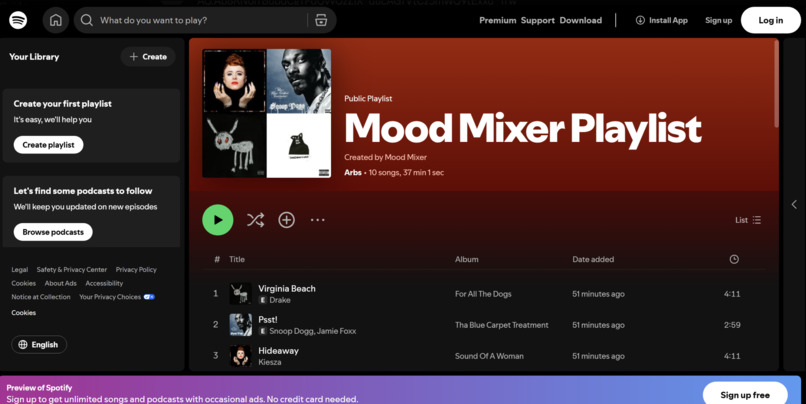
Task: Open Drake artist link
Action: pos(280,300)
